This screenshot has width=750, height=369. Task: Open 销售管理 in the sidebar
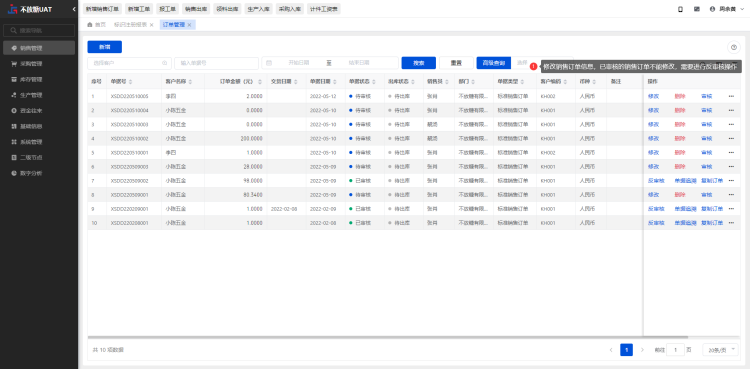tap(39, 48)
